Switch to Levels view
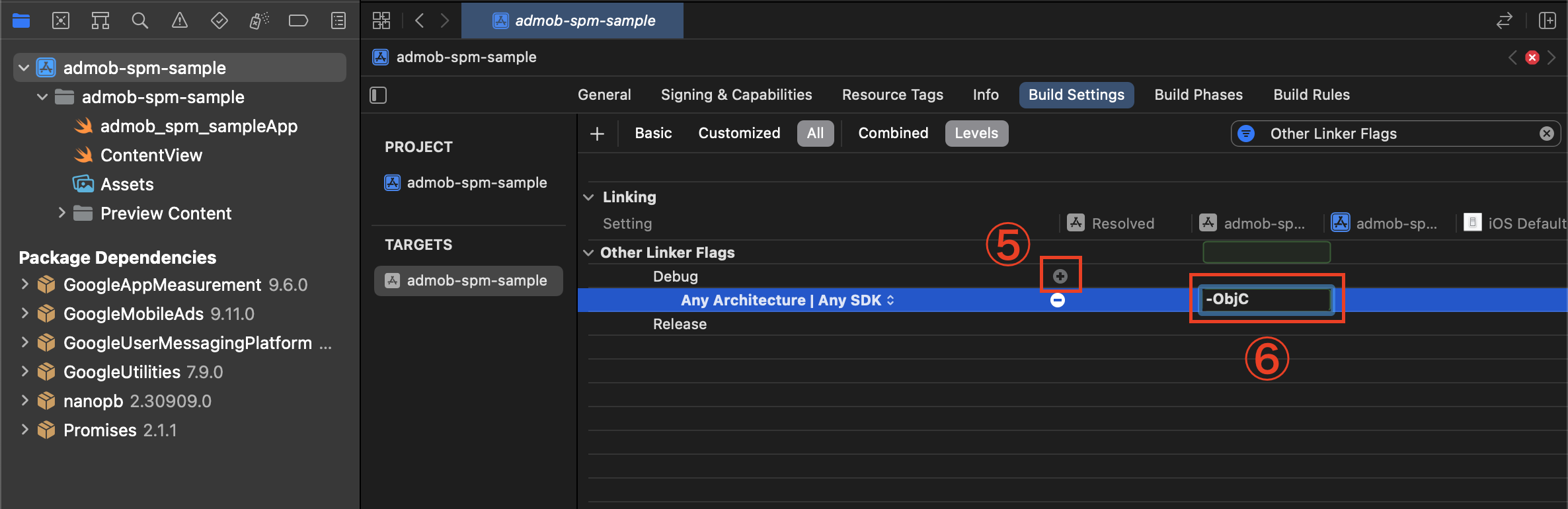 (976, 134)
